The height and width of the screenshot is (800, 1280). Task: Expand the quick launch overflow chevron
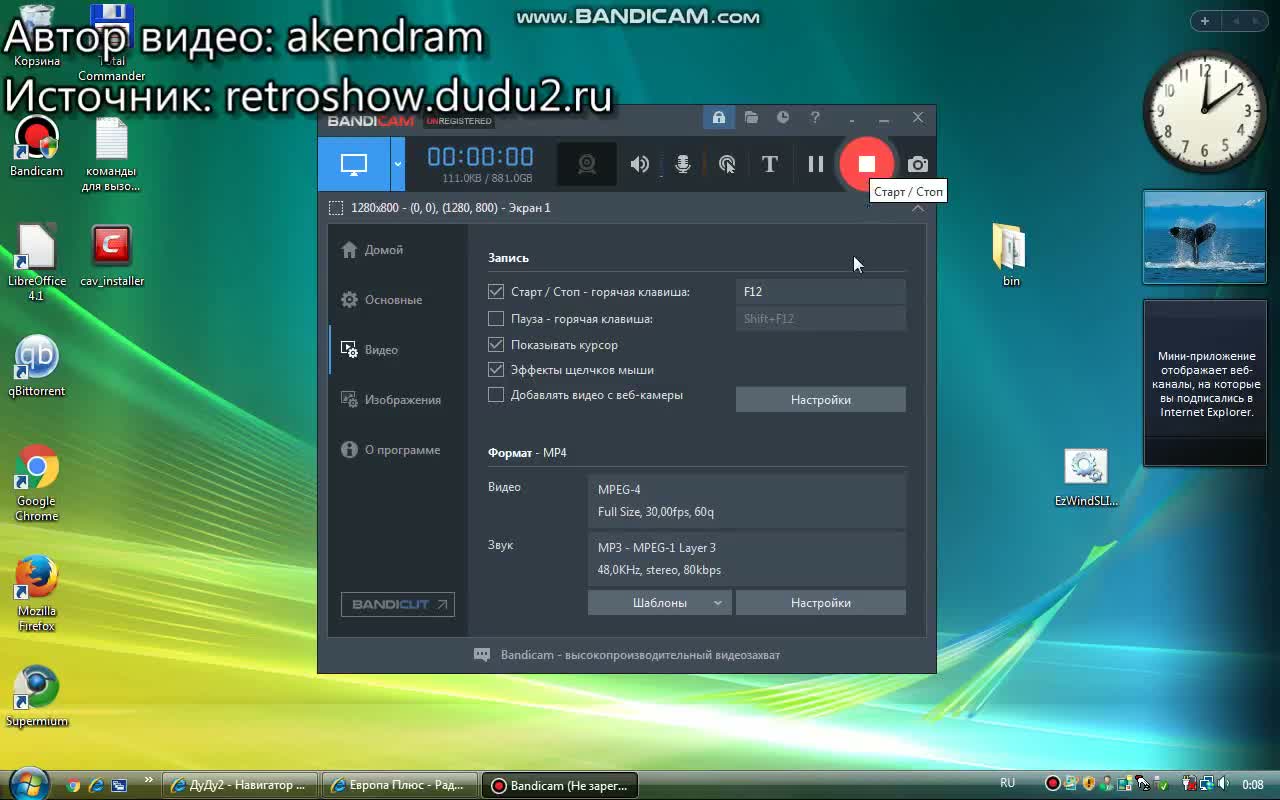click(x=149, y=781)
